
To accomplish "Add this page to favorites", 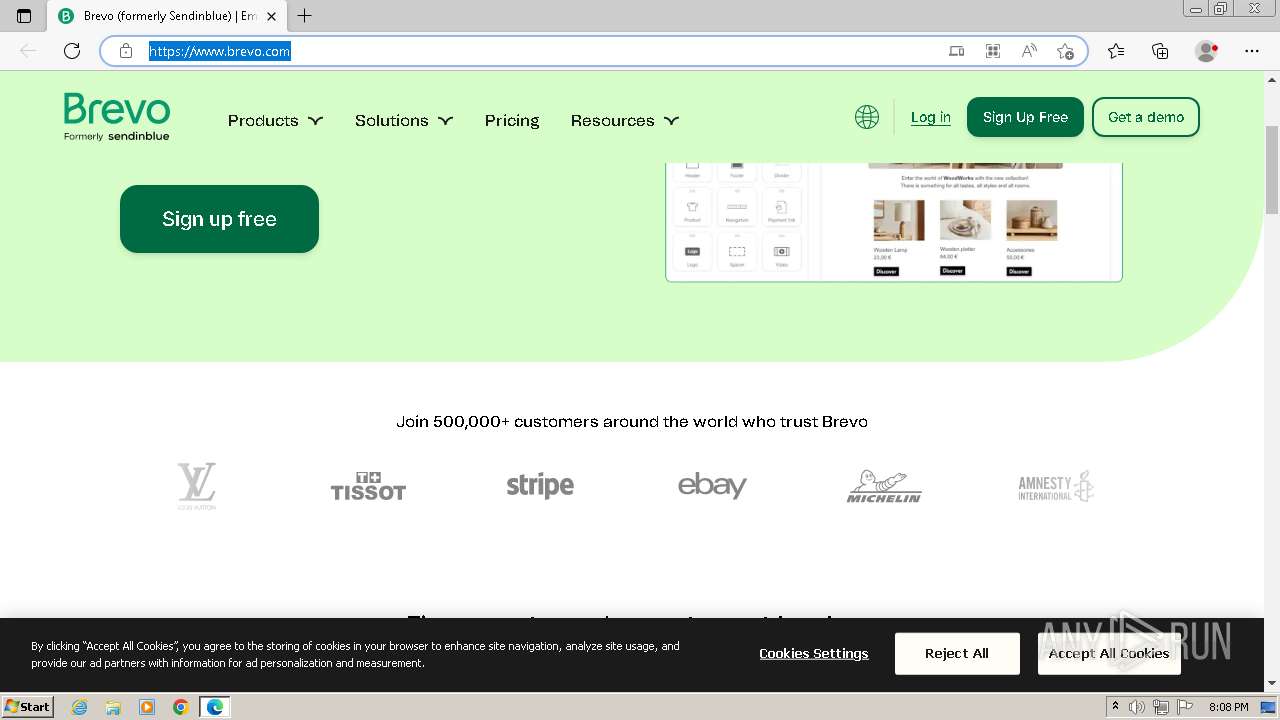I will (1065, 51).
